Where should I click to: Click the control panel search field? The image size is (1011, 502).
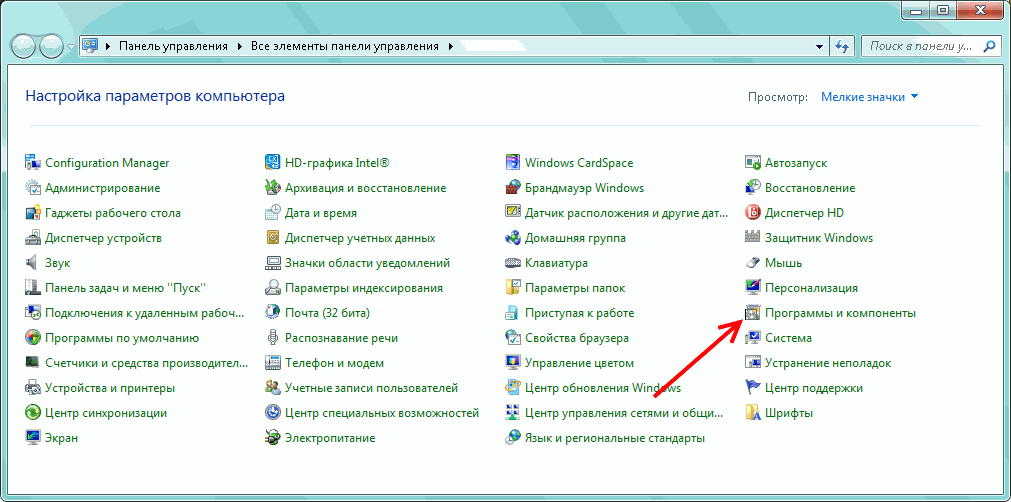(x=920, y=46)
